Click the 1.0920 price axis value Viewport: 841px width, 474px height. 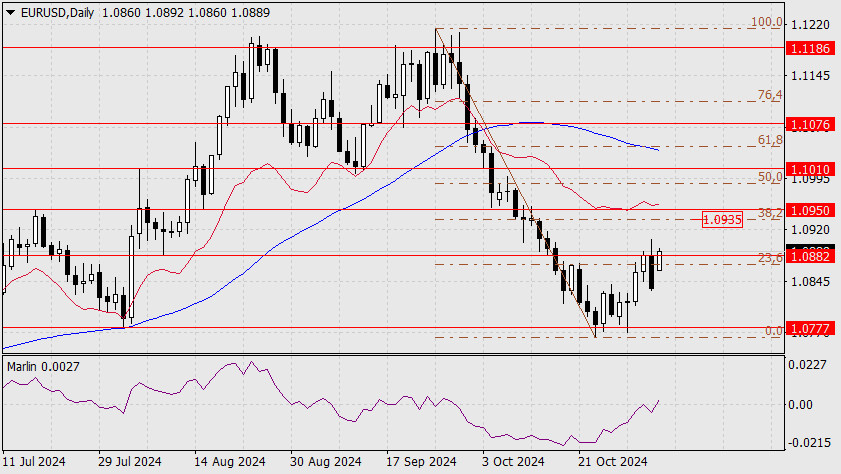coord(810,230)
